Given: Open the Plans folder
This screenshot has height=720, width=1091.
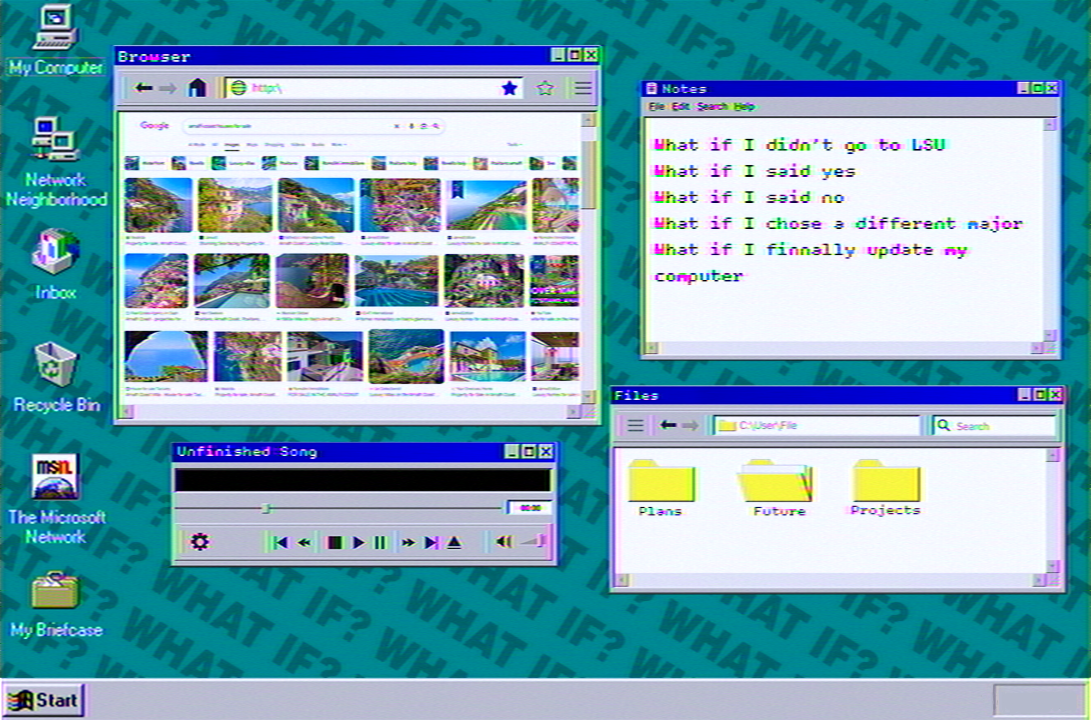Looking at the screenshot, I should [x=661, y=488].
